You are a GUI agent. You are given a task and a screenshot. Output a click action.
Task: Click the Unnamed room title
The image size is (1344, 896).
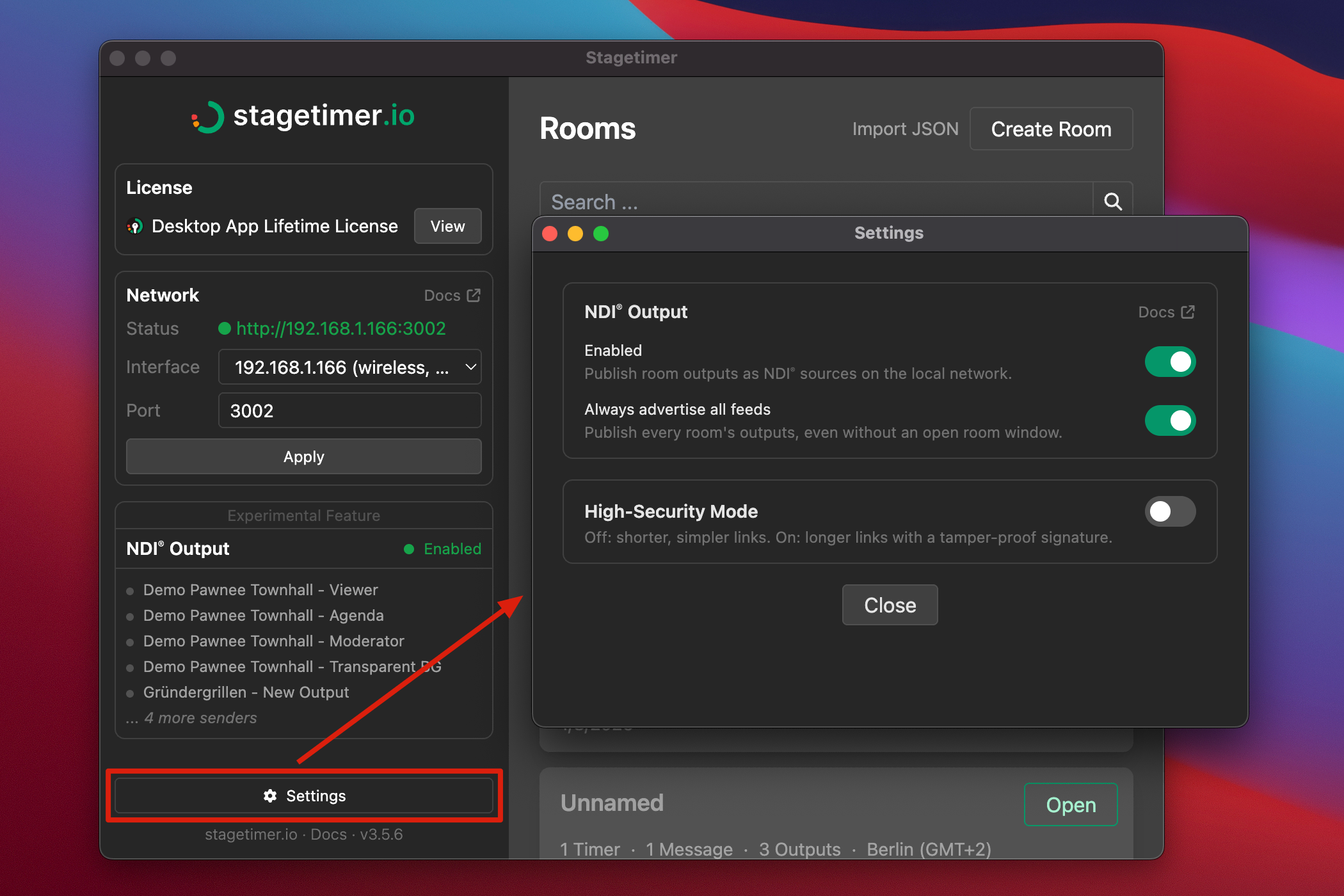[x=612, y=803]
